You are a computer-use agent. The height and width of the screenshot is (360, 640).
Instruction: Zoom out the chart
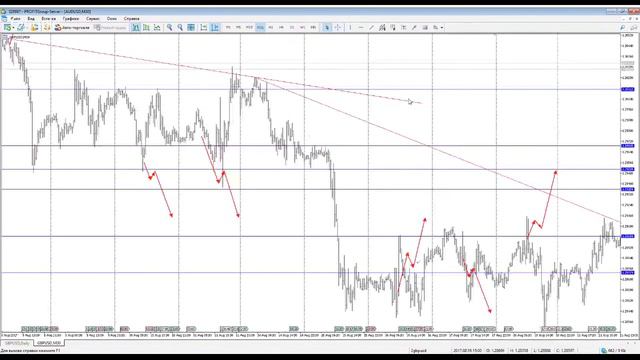coord(180,27)
